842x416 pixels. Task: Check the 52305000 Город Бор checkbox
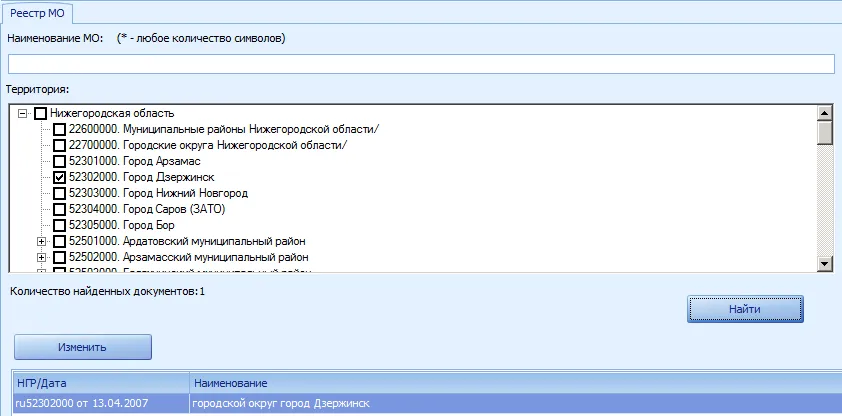[x=60, y=225]
